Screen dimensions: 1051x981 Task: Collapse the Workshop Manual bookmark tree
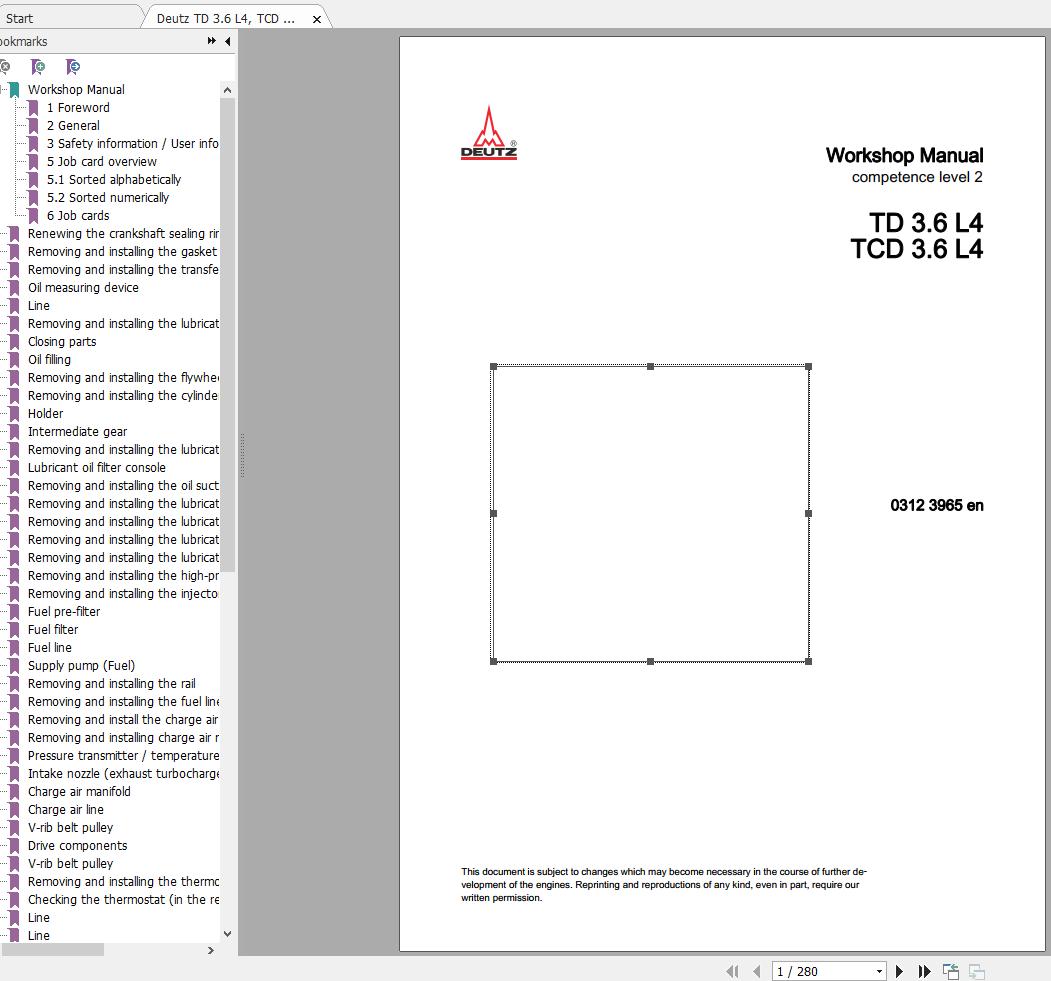(3, 90)
